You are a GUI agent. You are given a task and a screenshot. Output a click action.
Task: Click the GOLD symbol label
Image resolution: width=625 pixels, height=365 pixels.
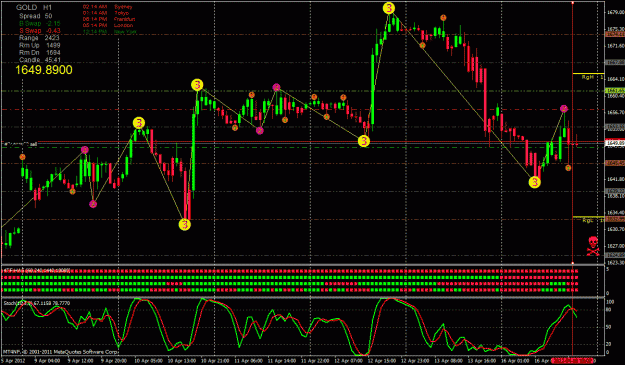coord(26,7)
